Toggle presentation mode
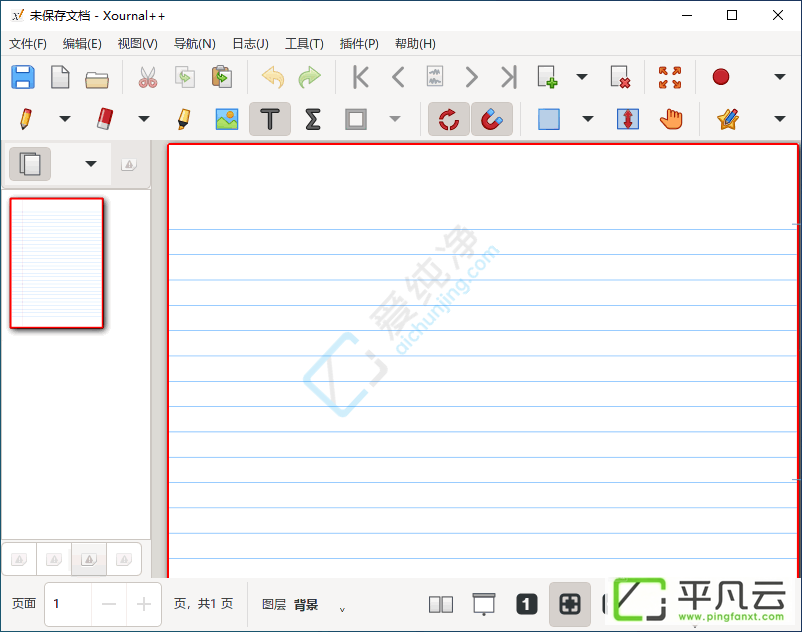802x632 pixels. pos(483,604)
